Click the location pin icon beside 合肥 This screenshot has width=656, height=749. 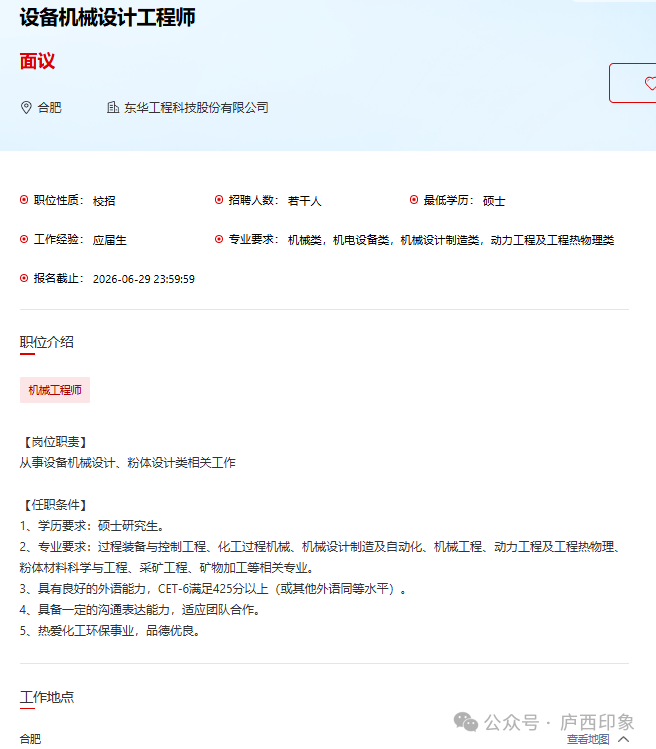click(x=26, y=107)
